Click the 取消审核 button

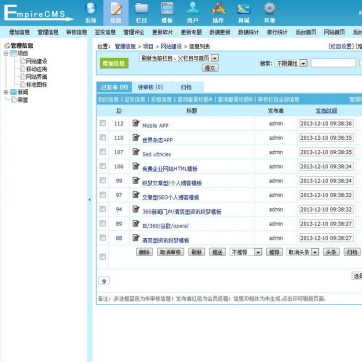click(170, 252)
